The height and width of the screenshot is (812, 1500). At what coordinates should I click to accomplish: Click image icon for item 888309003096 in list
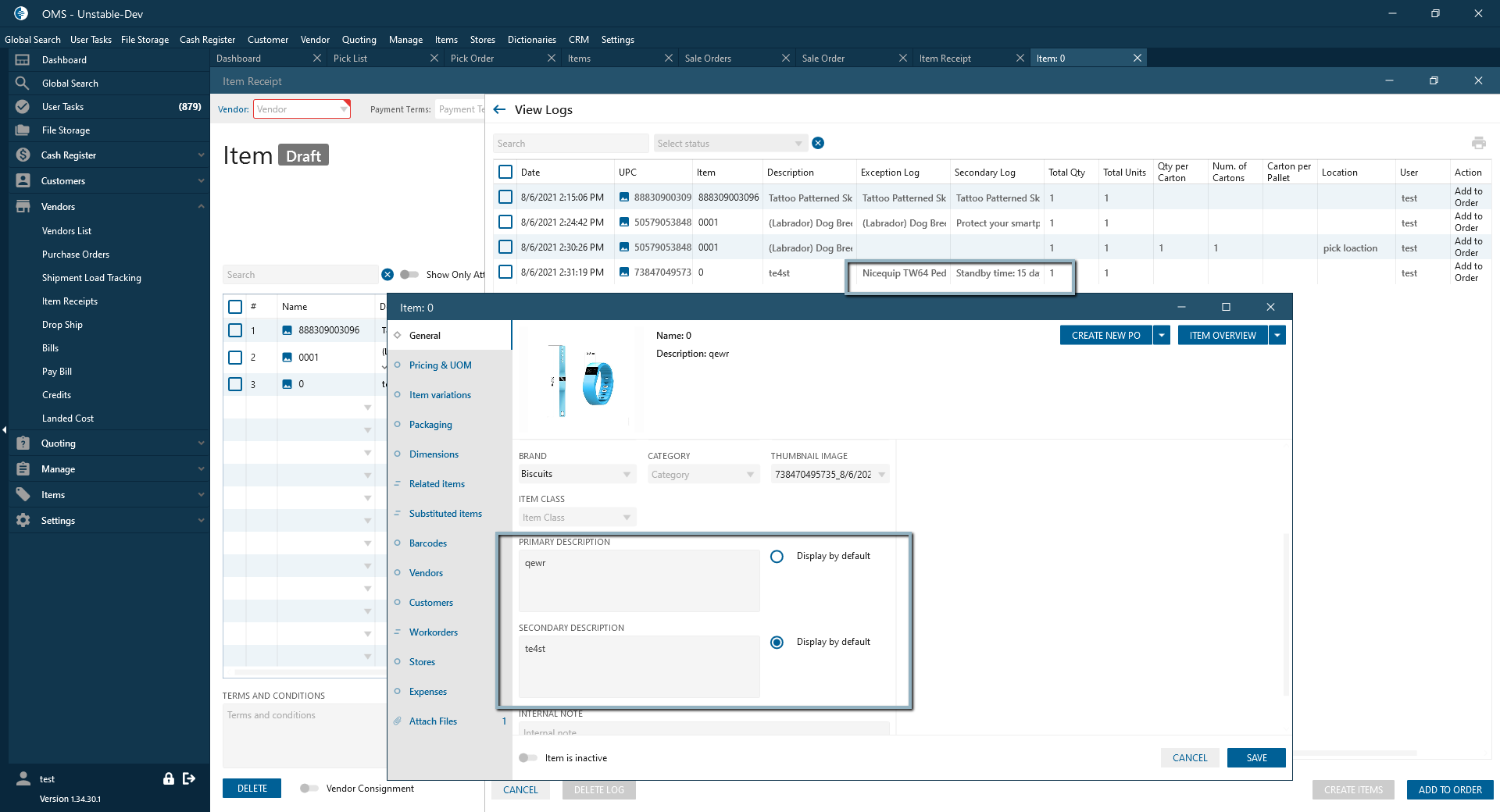tap(287, 330)
